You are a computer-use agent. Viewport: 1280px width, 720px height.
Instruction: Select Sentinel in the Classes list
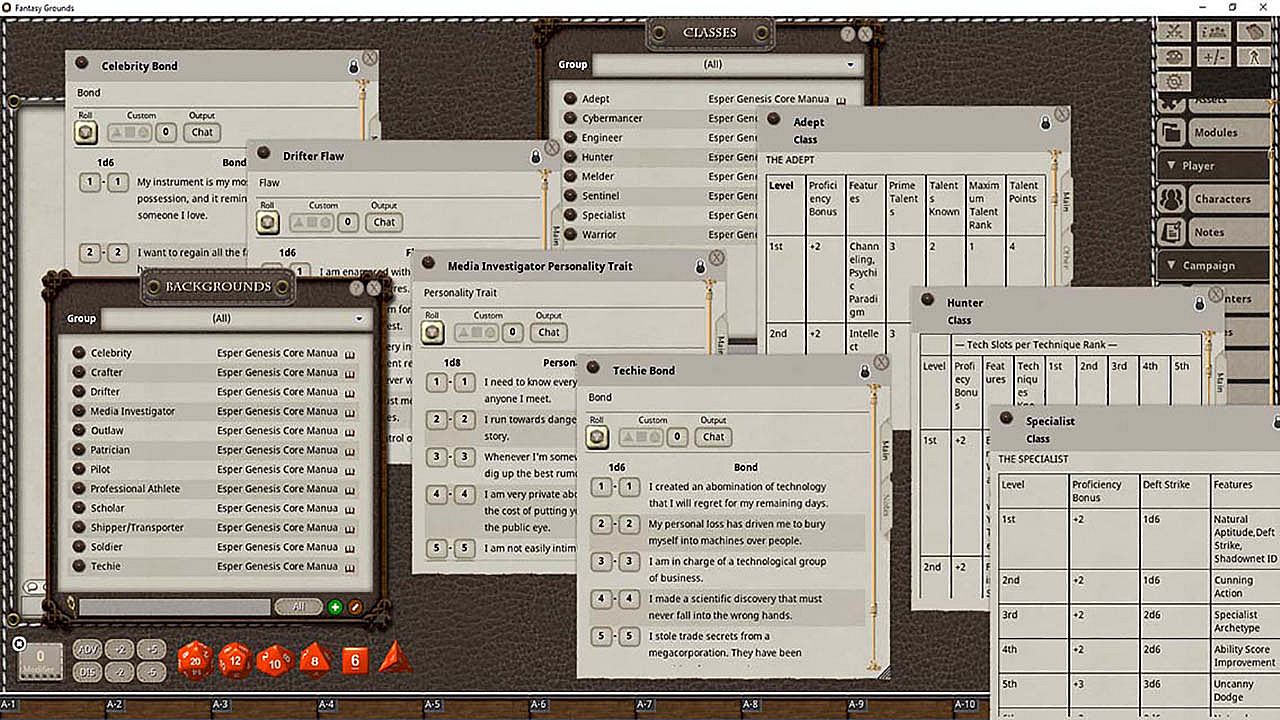(600, 196)
